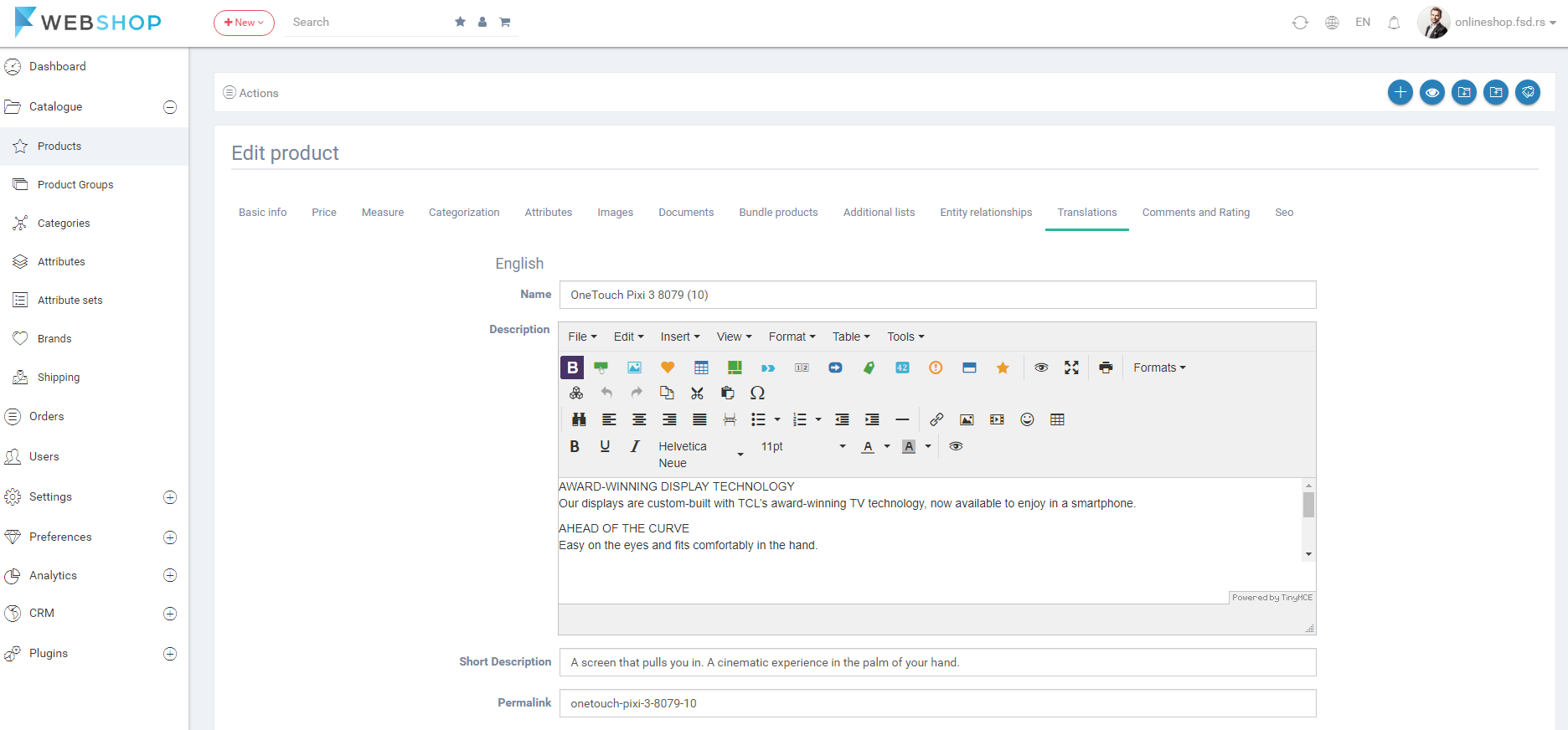Insert media using the filmstrip icon
1568x730 pixels.
[997, 419]
